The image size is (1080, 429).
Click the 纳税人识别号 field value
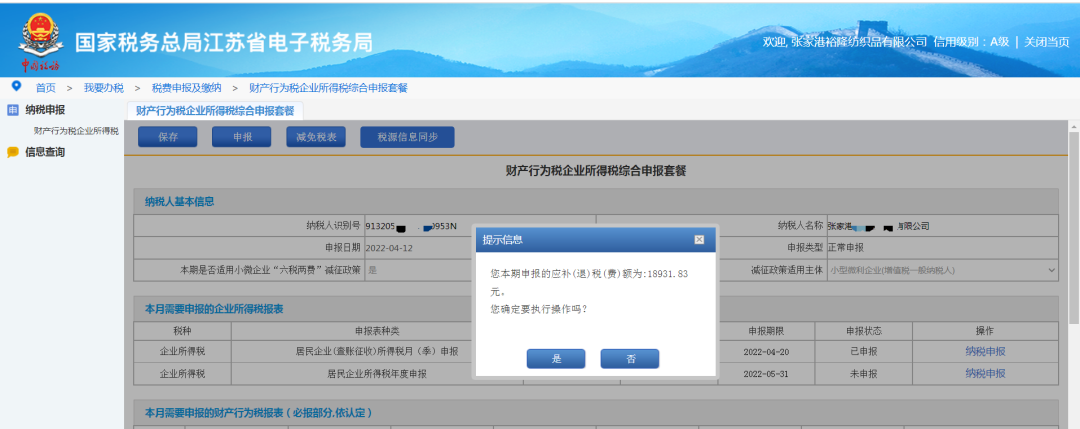411,226
